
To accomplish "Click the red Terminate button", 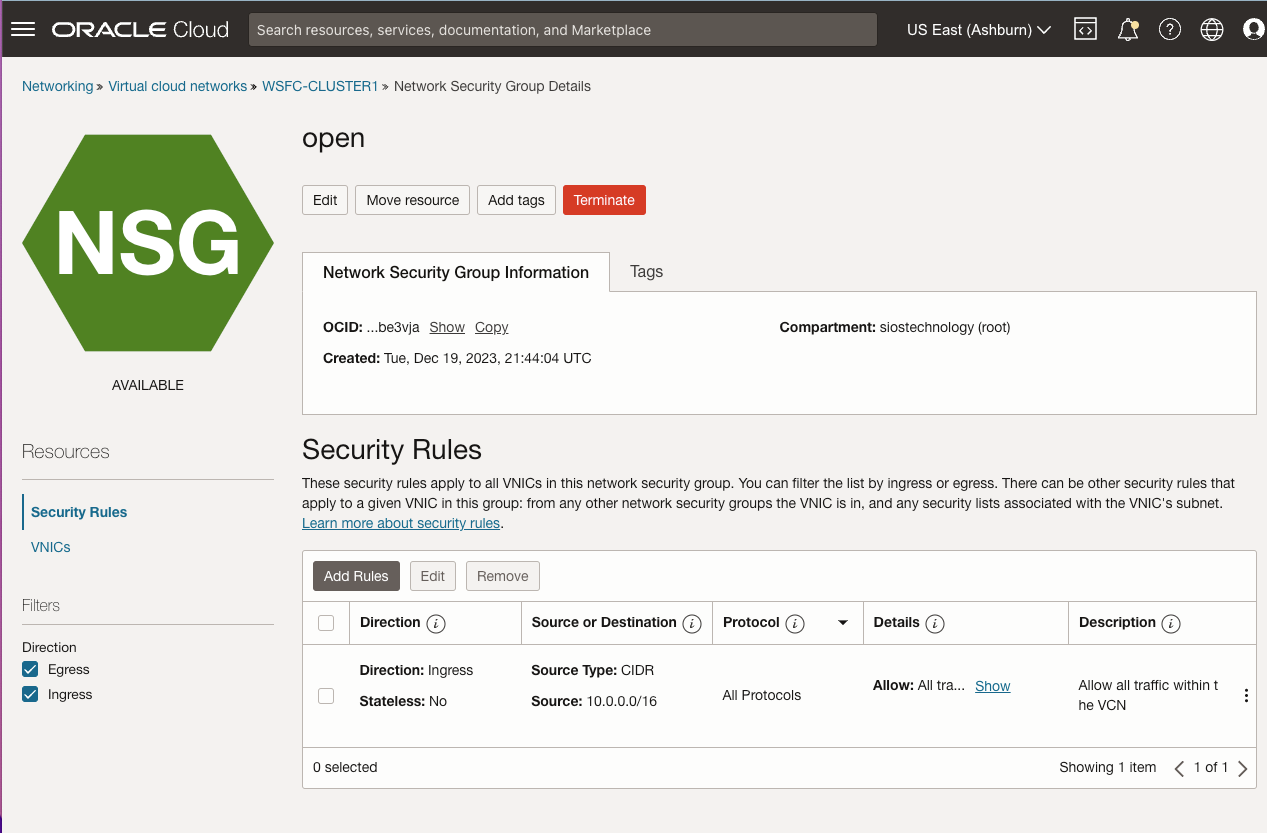I will (x=604, y=200).
